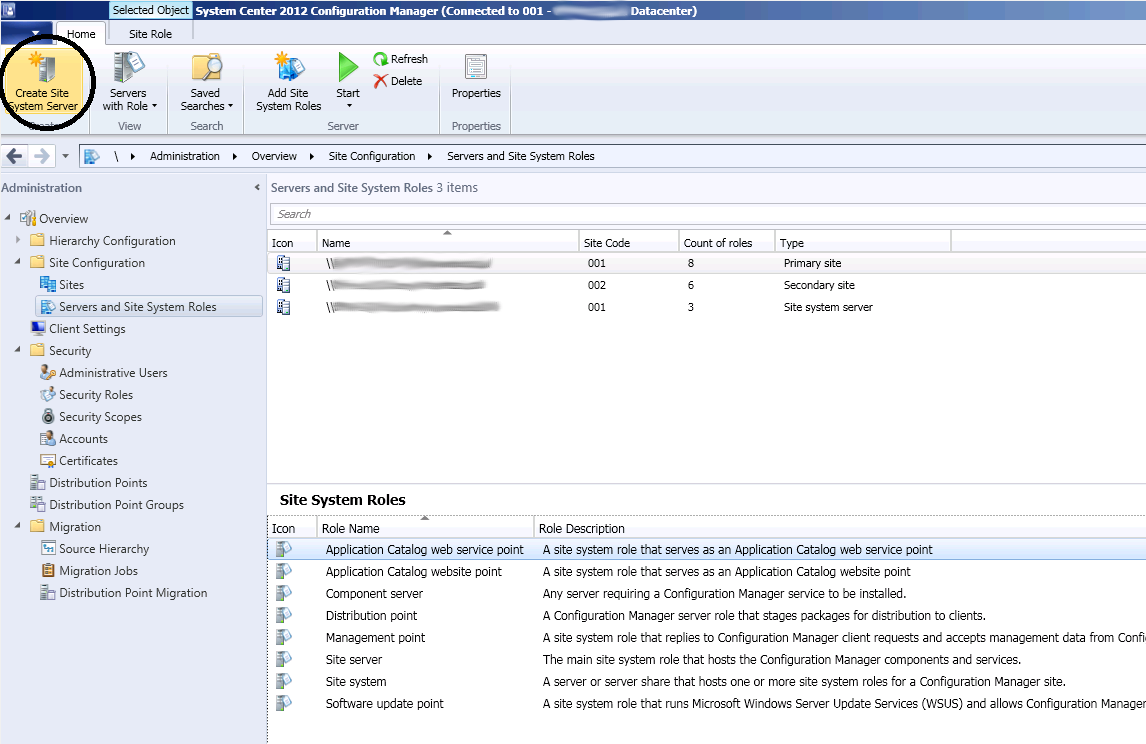Click Administration in the breadcrumb
1146x744 pixels.
pyautogui.click(x=185, y=156)
